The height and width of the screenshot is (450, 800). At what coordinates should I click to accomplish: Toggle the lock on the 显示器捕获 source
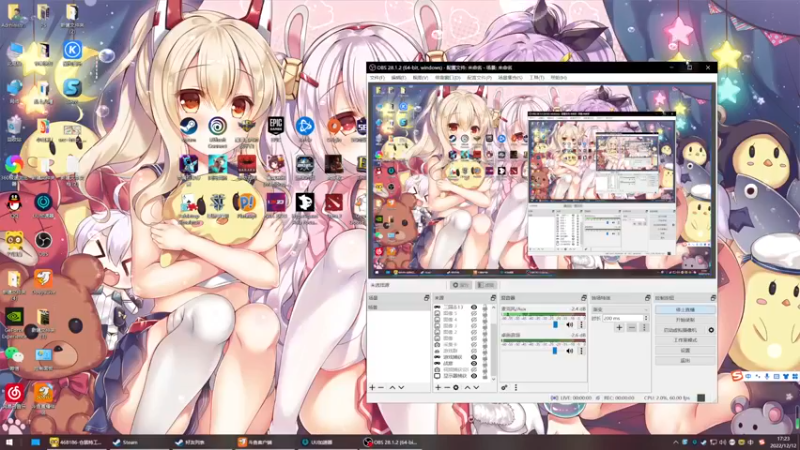484,376
